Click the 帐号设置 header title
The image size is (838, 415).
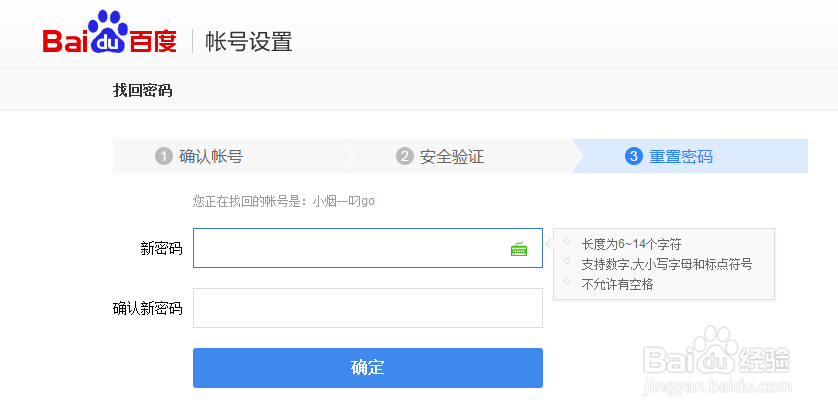(249, 42)
